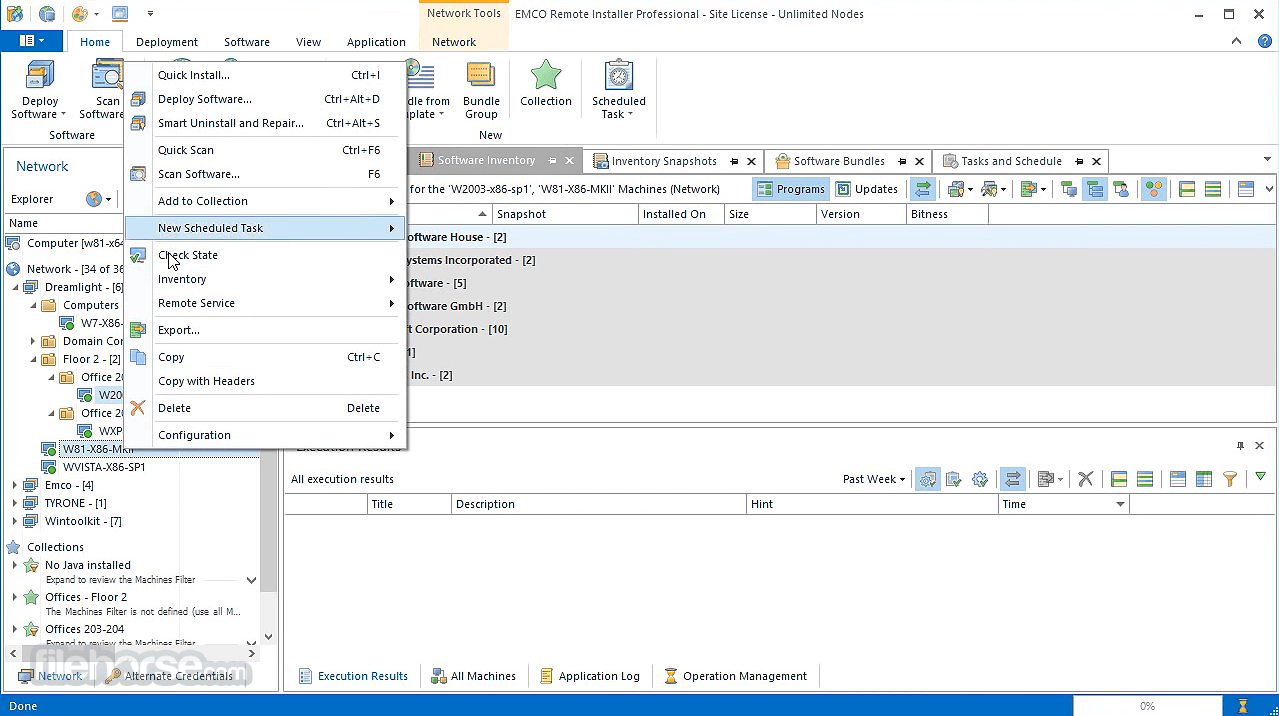The height and width of the screenshot is (716, 1279).
Task: Toggle the highlighted view button beside Past Week
Action: [928, 479]
